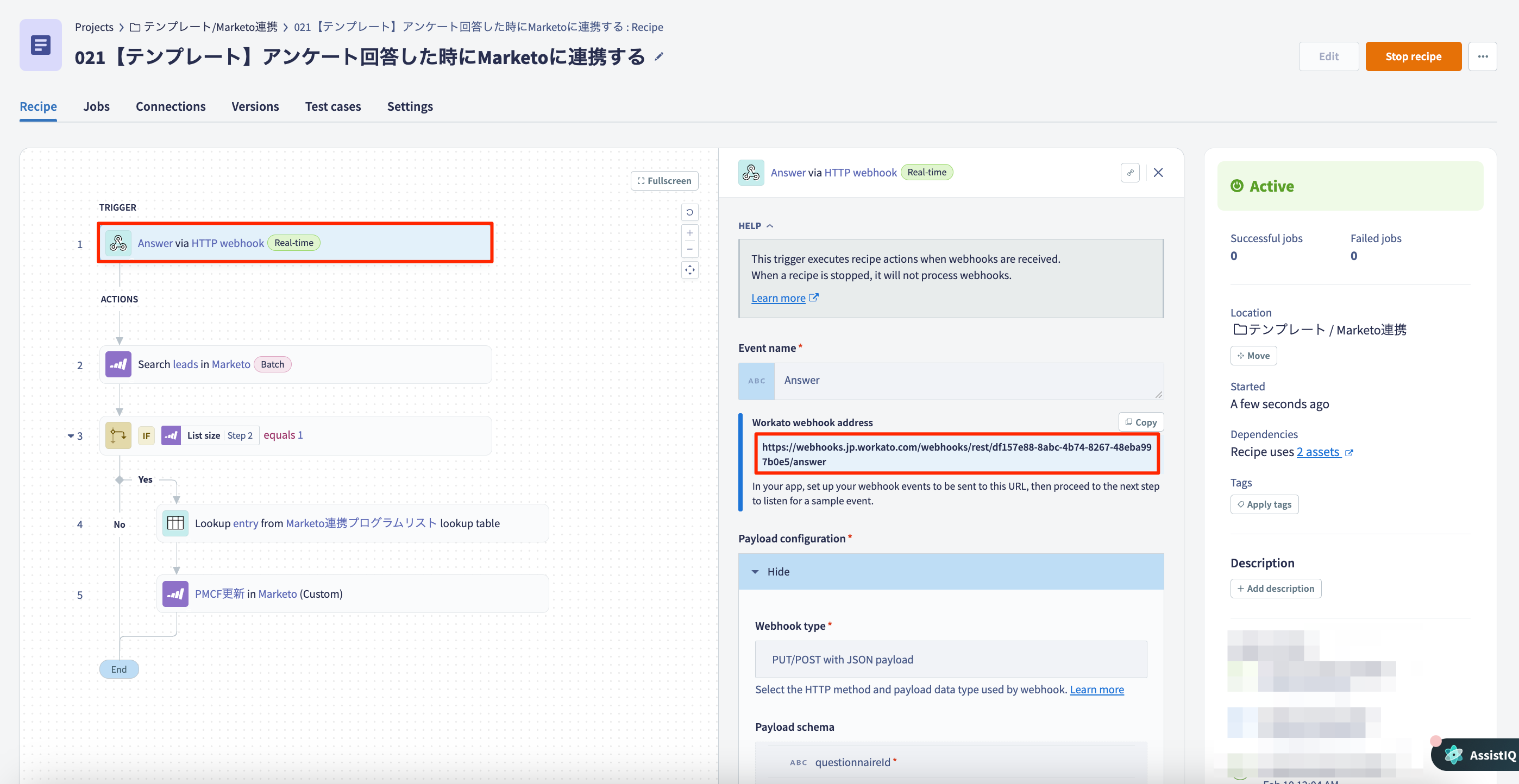Zoom in the recipe canvas
Viewport: 1519px width, 784px height.
pos(689,233)
